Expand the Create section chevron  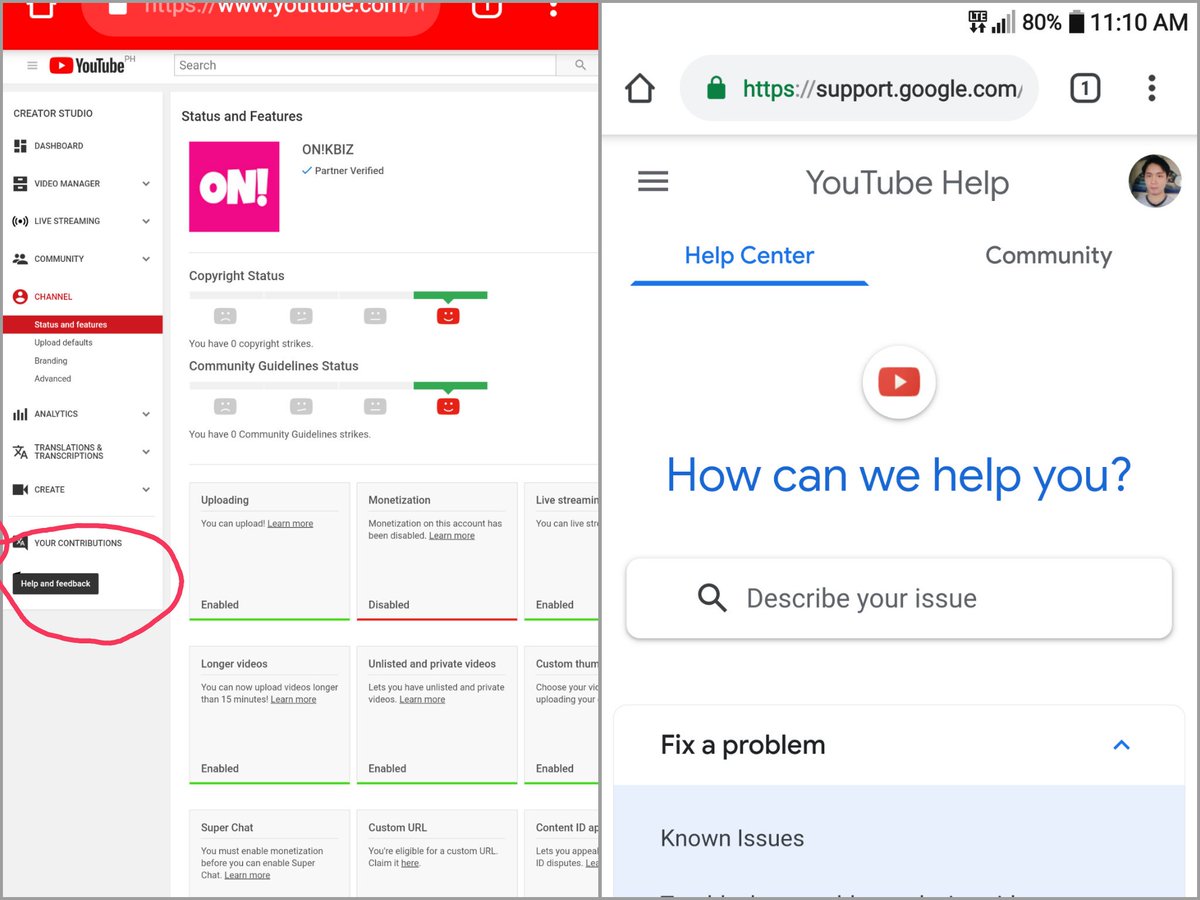146,490
